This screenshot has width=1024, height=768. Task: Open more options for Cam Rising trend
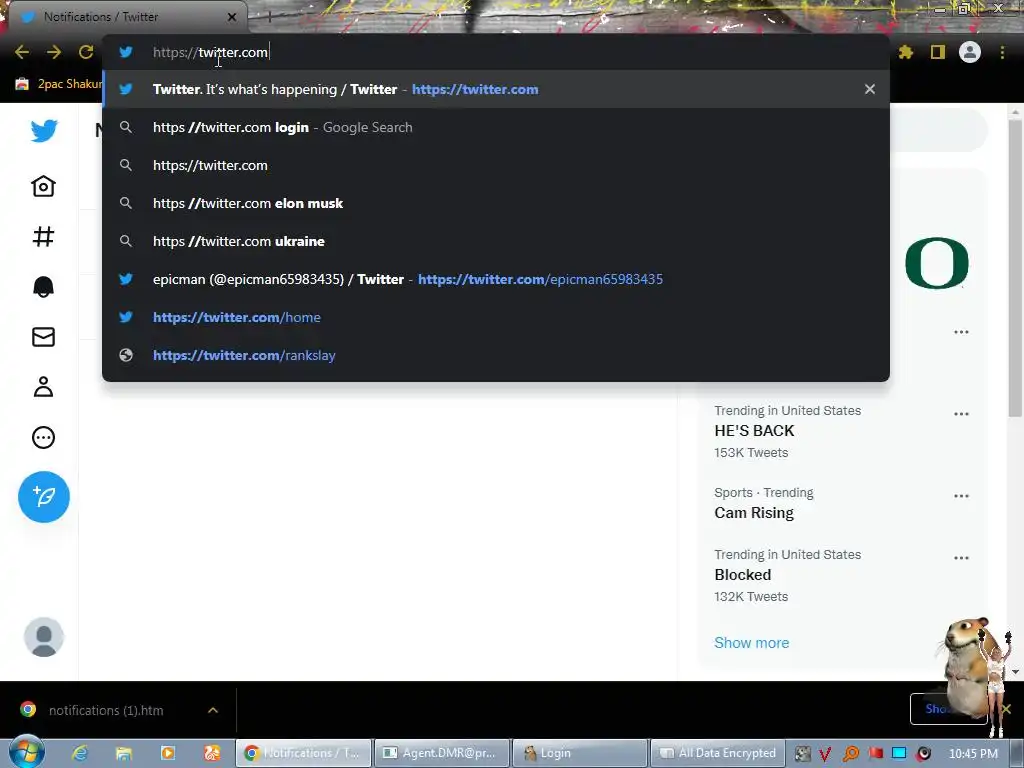961,496
